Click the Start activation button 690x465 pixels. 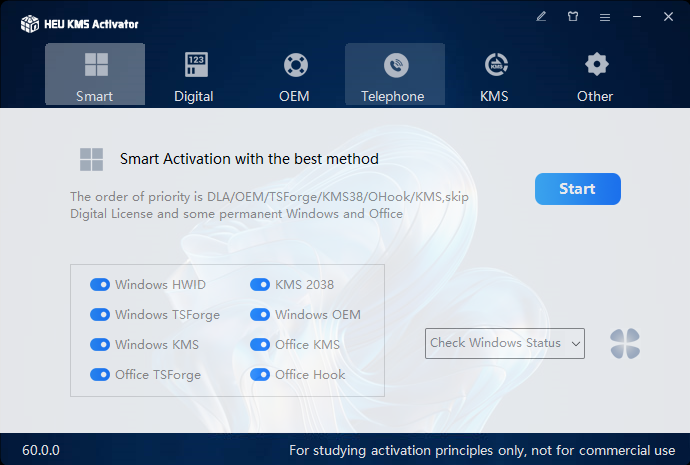pyautogui.click(x=578, y=189)
